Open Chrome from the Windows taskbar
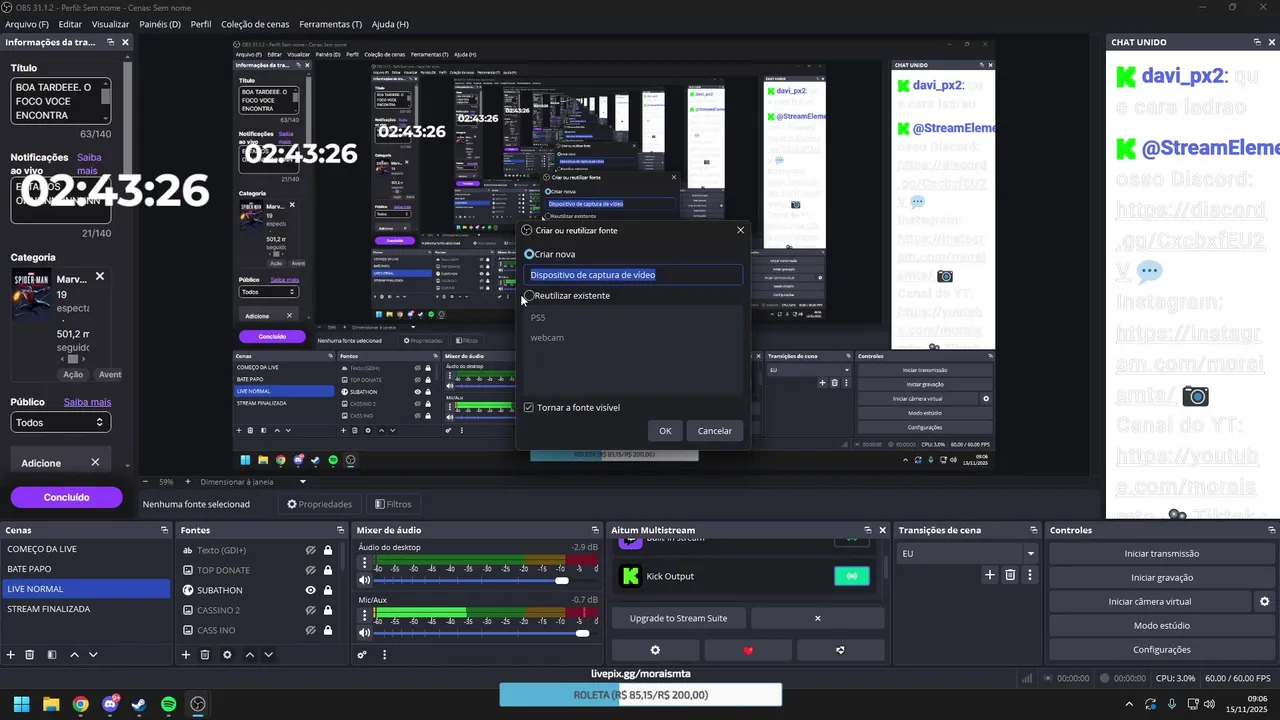The width and height of the screenshot is (1280, 720). point(80,704)
